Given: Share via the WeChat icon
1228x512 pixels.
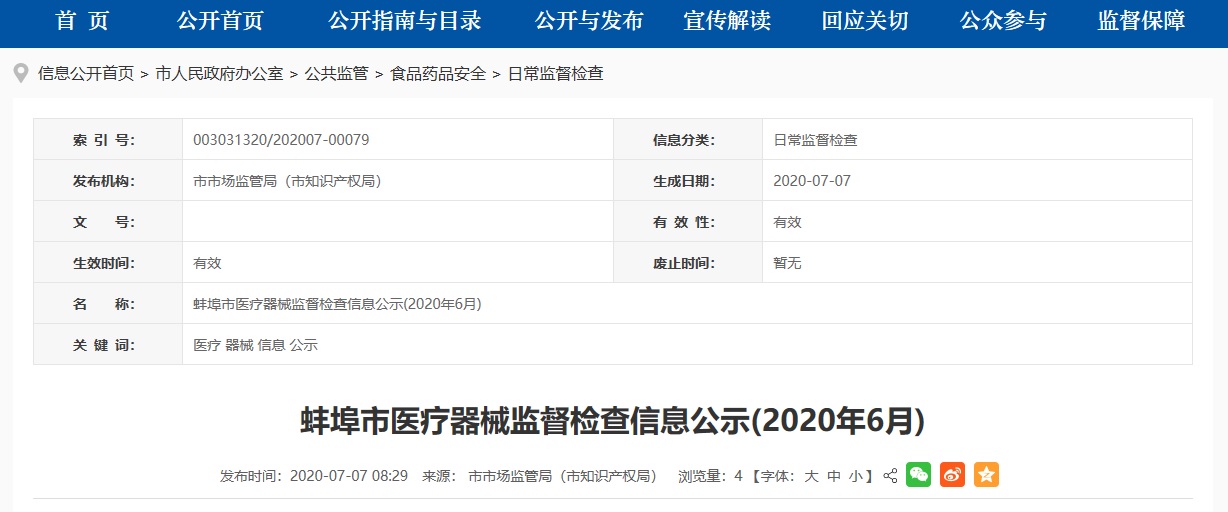Looking at the screenshot, I should pyautogui.click(x=918, y=475).
